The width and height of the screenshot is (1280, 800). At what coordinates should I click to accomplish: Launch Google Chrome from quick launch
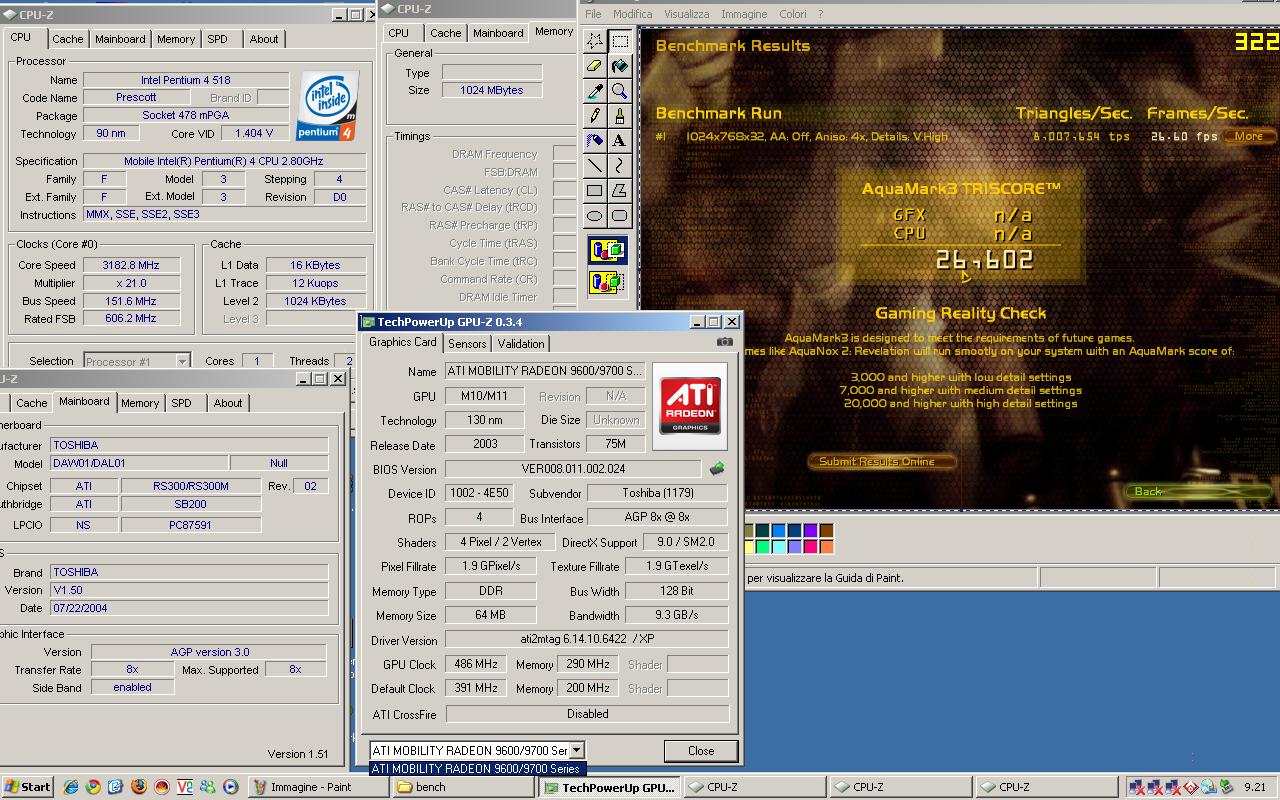tap(93, 787)
